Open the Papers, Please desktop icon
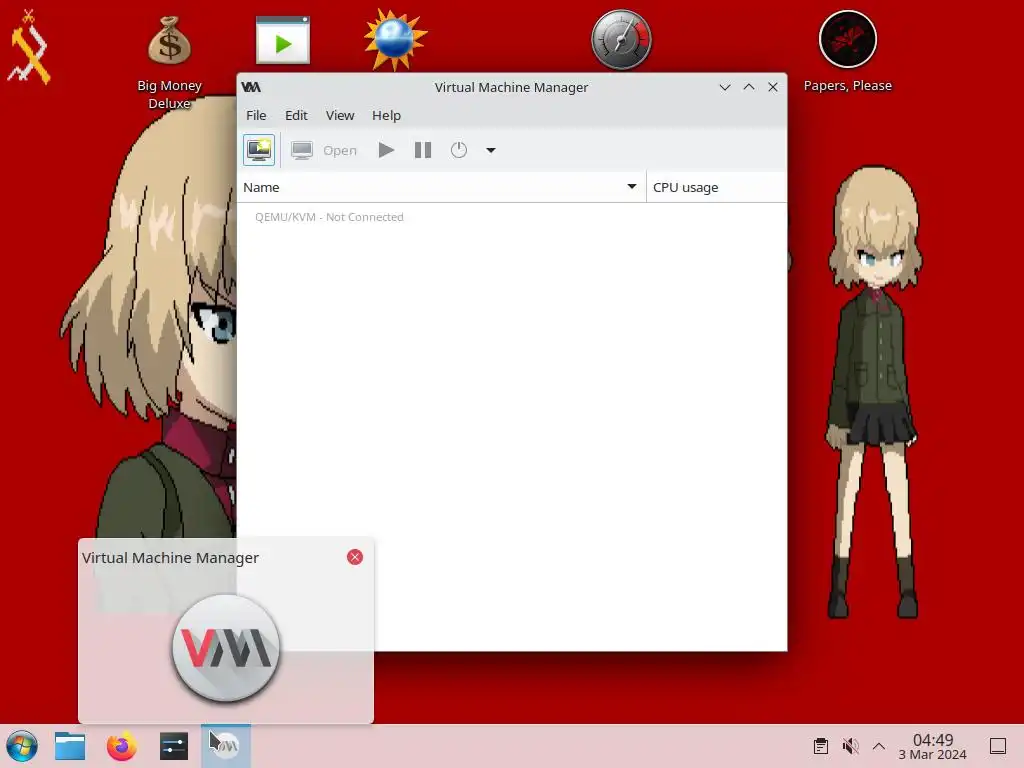 pos(848,51)
